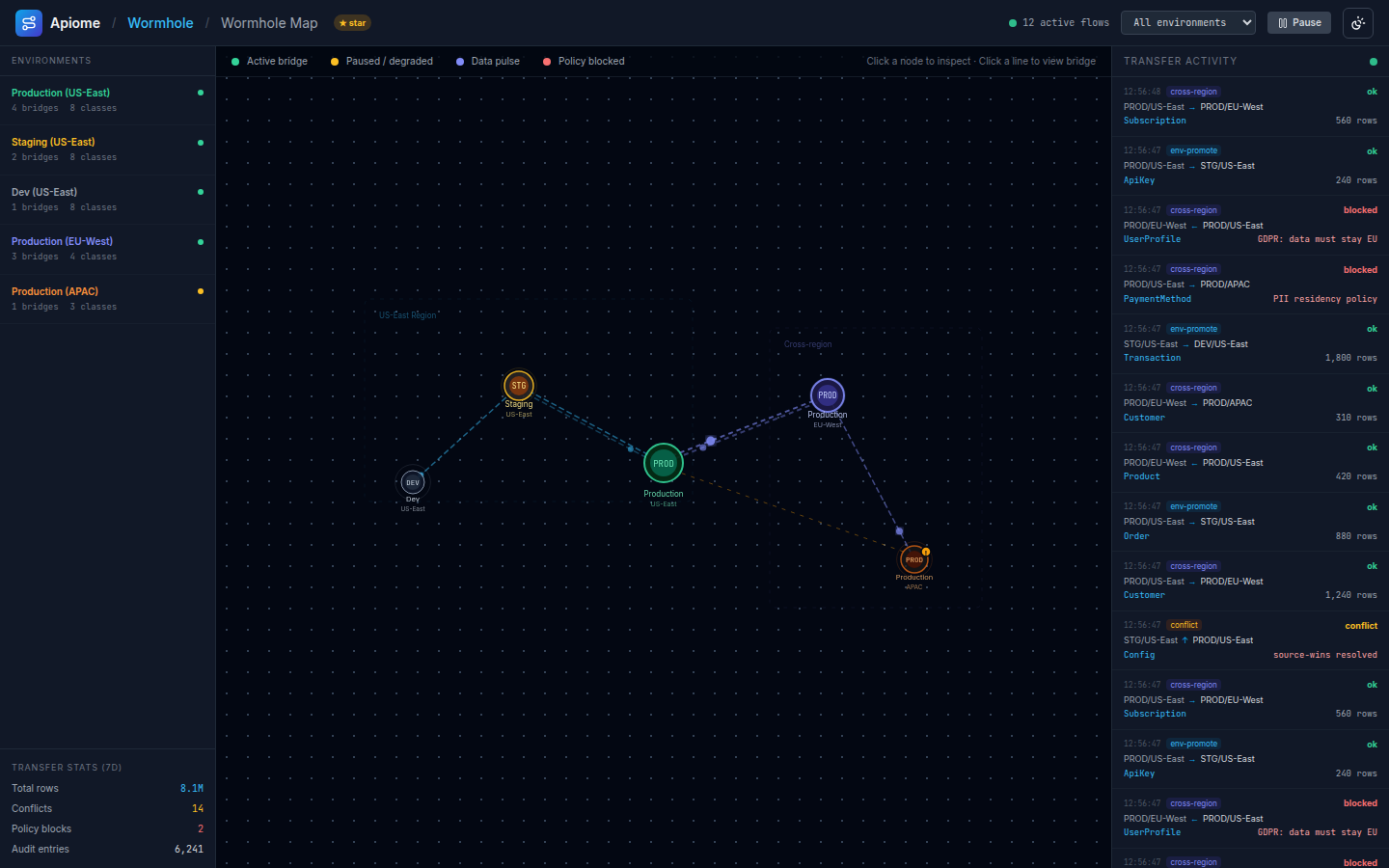This screenshot has height=868, width=1389.
Task: Inspect the green PROD US-East node
Action: [664, 464]
